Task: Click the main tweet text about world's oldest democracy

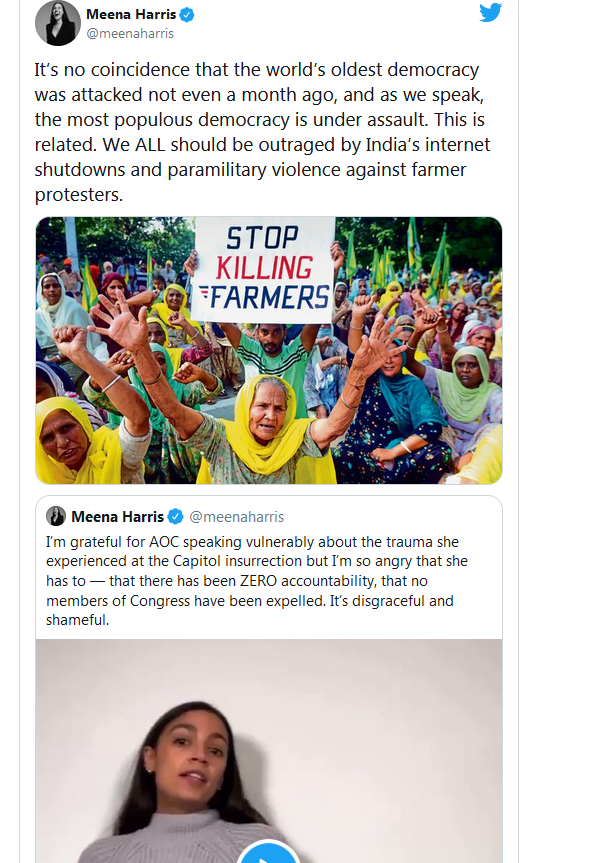Action: [262, 132]
